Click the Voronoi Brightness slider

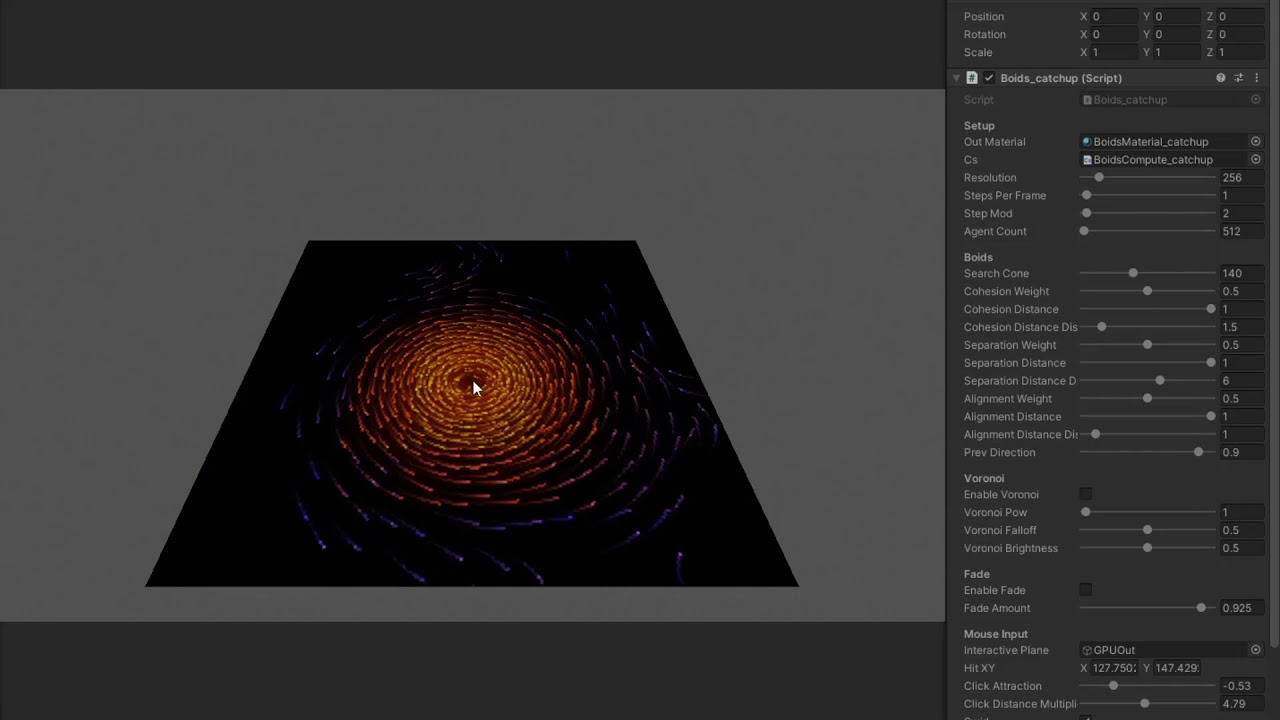point(1148,549)
